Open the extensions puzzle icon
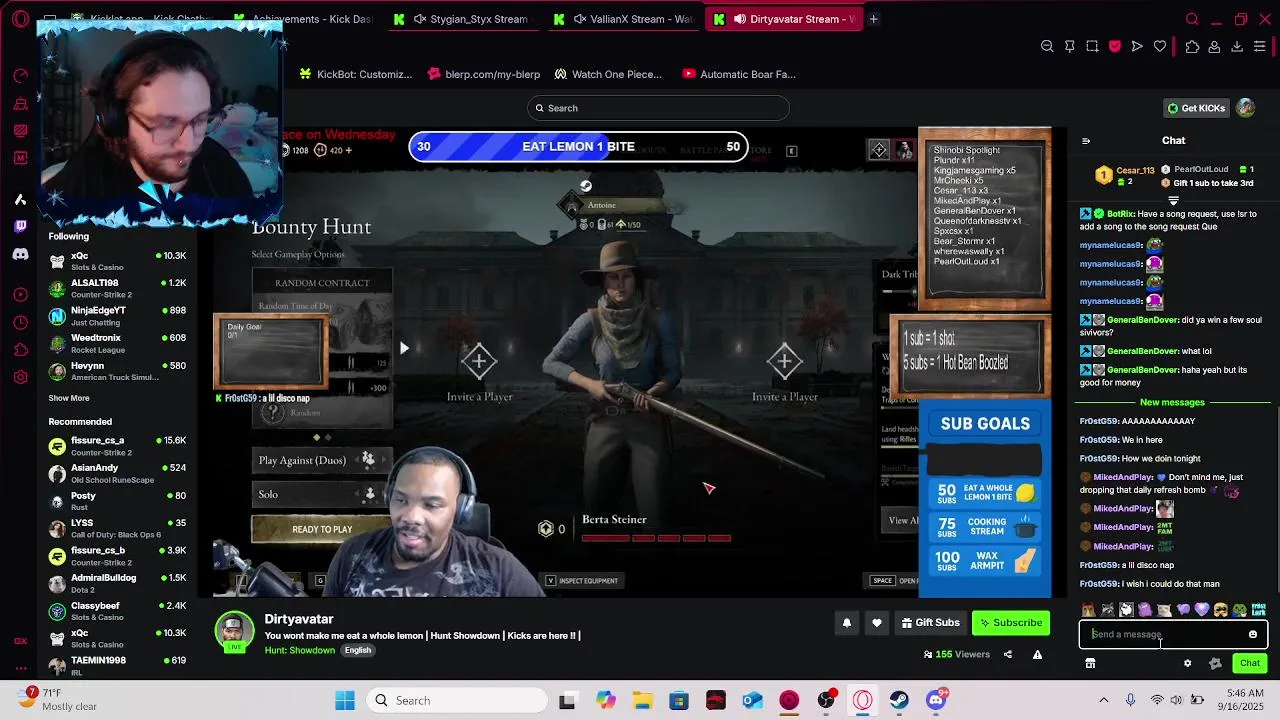This screenshot has height=720, width=1280. point(1192,46)
